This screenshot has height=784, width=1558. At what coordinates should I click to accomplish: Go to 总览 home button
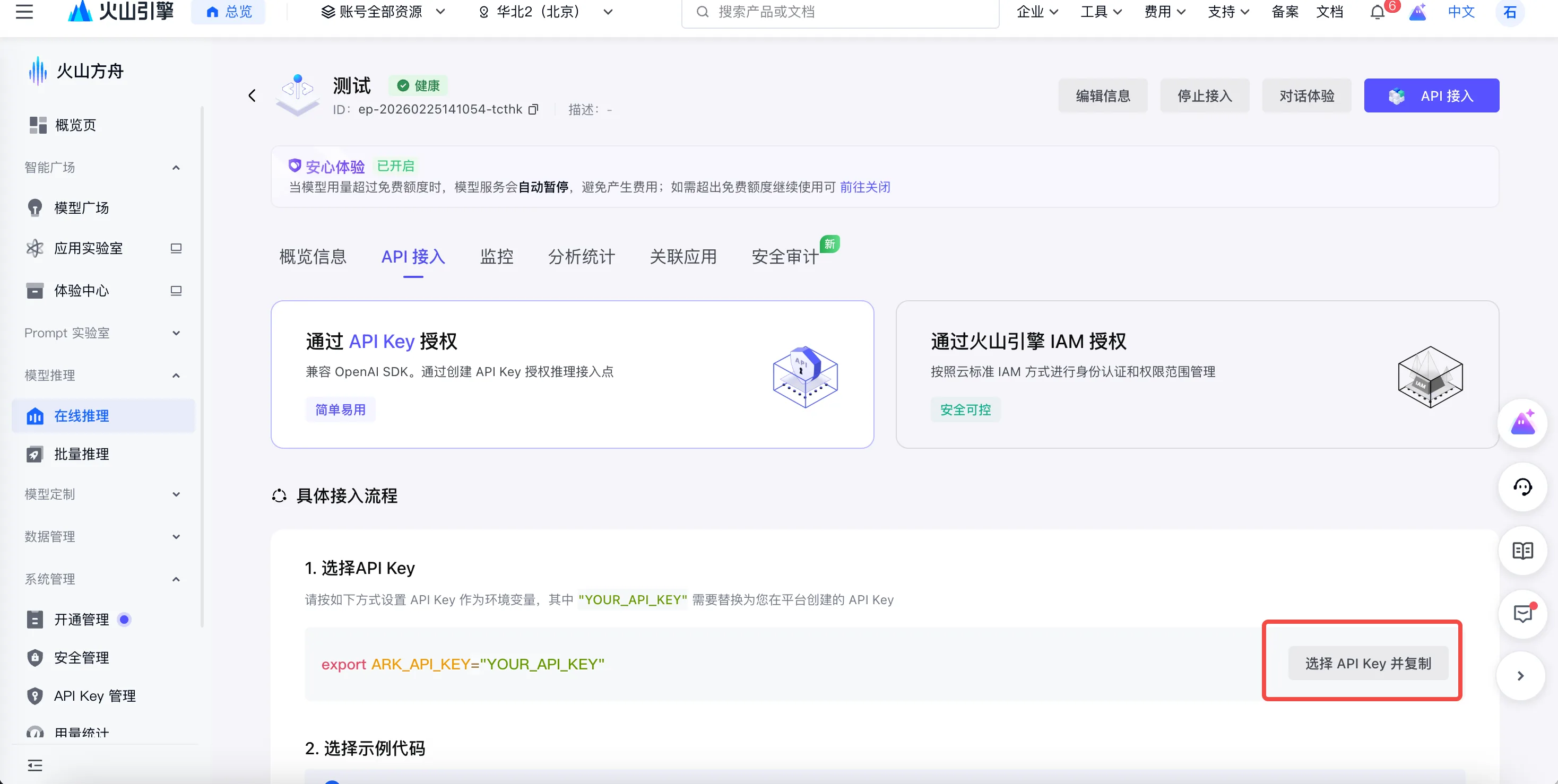pos(229,12)
